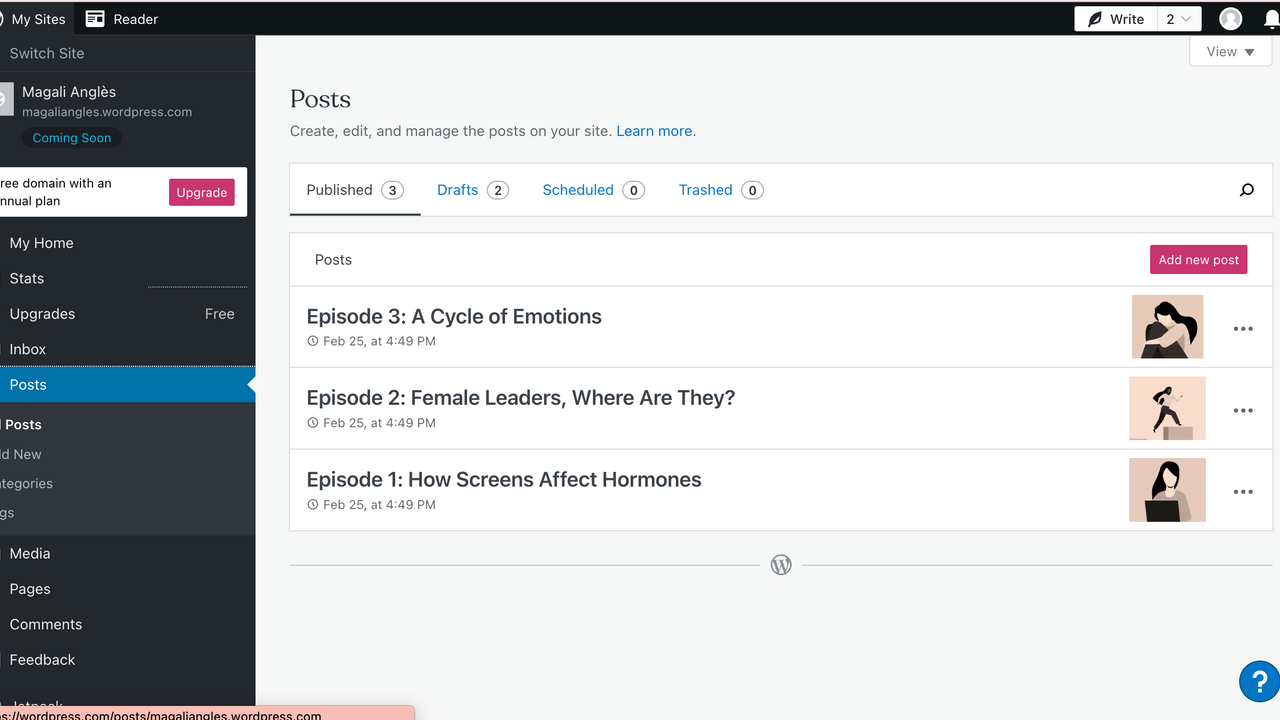Click the pink Upgrade button

[x=201, y=192]
